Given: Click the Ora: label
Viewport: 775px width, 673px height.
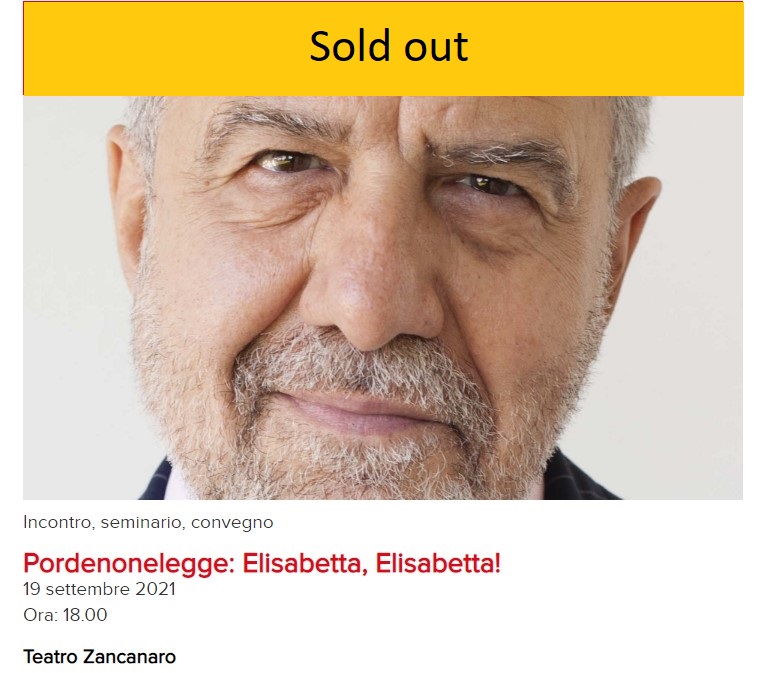Looking at the screenshot, I should (x=41, y=615).
